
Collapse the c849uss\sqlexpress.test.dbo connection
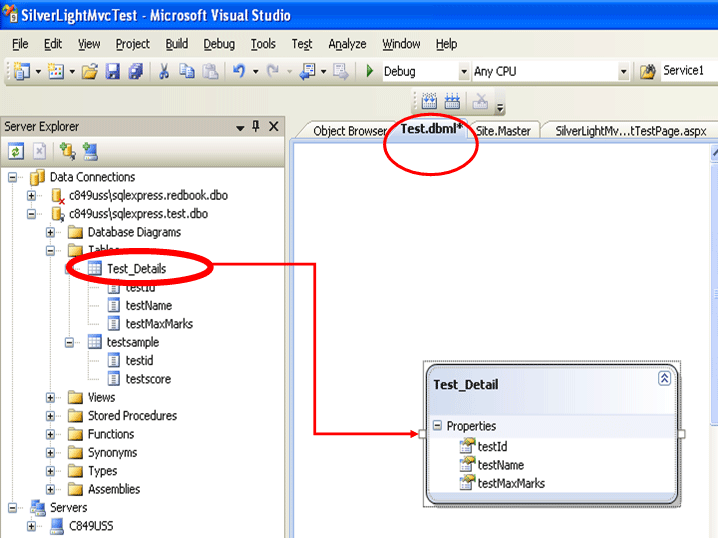pyautogui.click(x=31, y=214)
